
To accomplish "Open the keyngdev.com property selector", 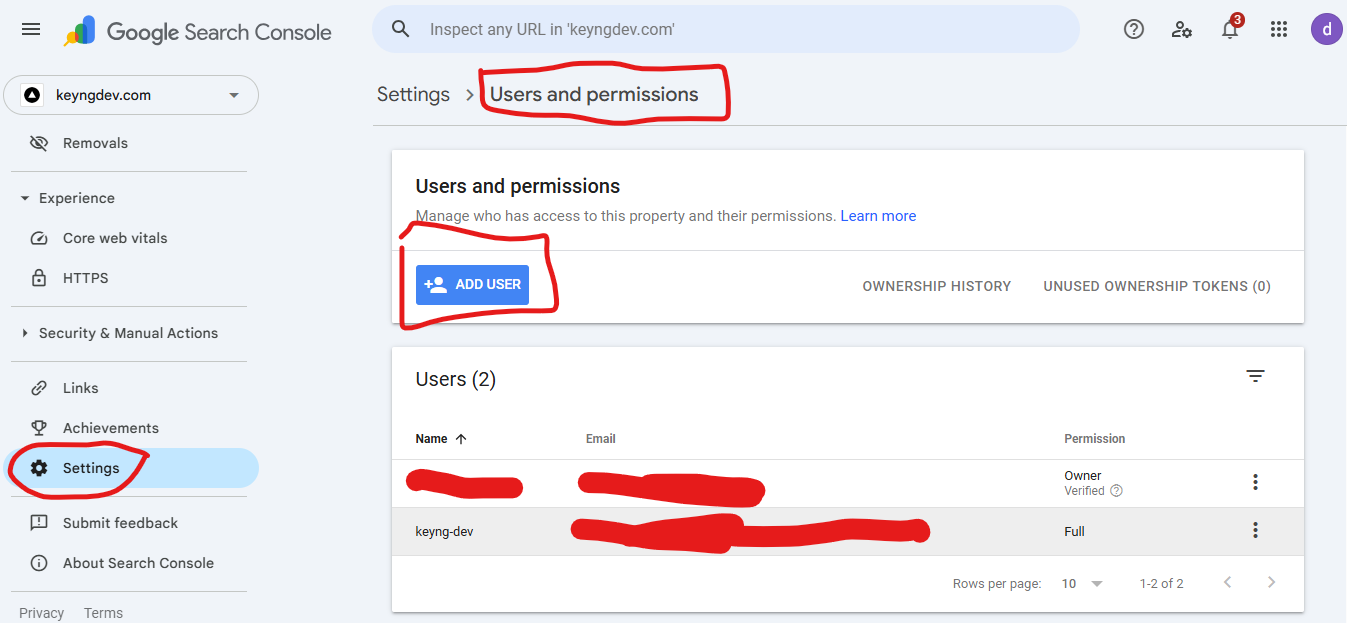I will tap(131, 94).
